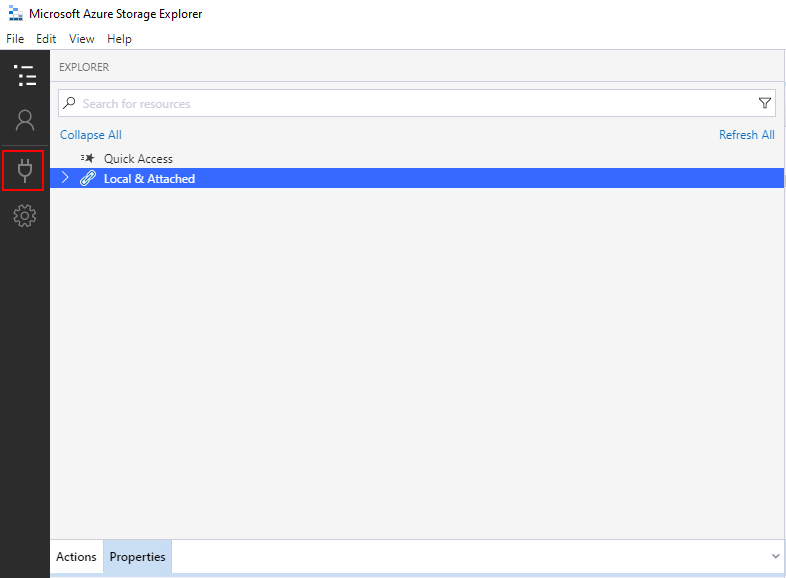Switch to the Actions tab
The image size is (786, 578).
(x=76, y=556)
